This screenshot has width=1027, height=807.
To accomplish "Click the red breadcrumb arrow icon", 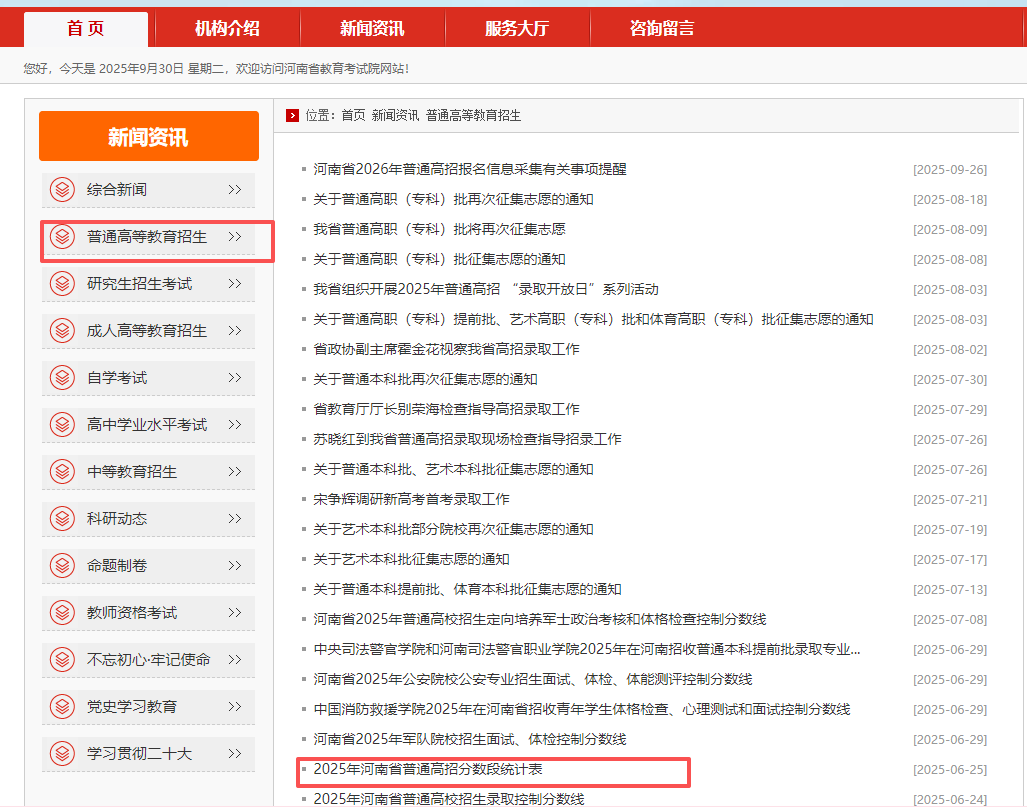I will click(291, 115).
